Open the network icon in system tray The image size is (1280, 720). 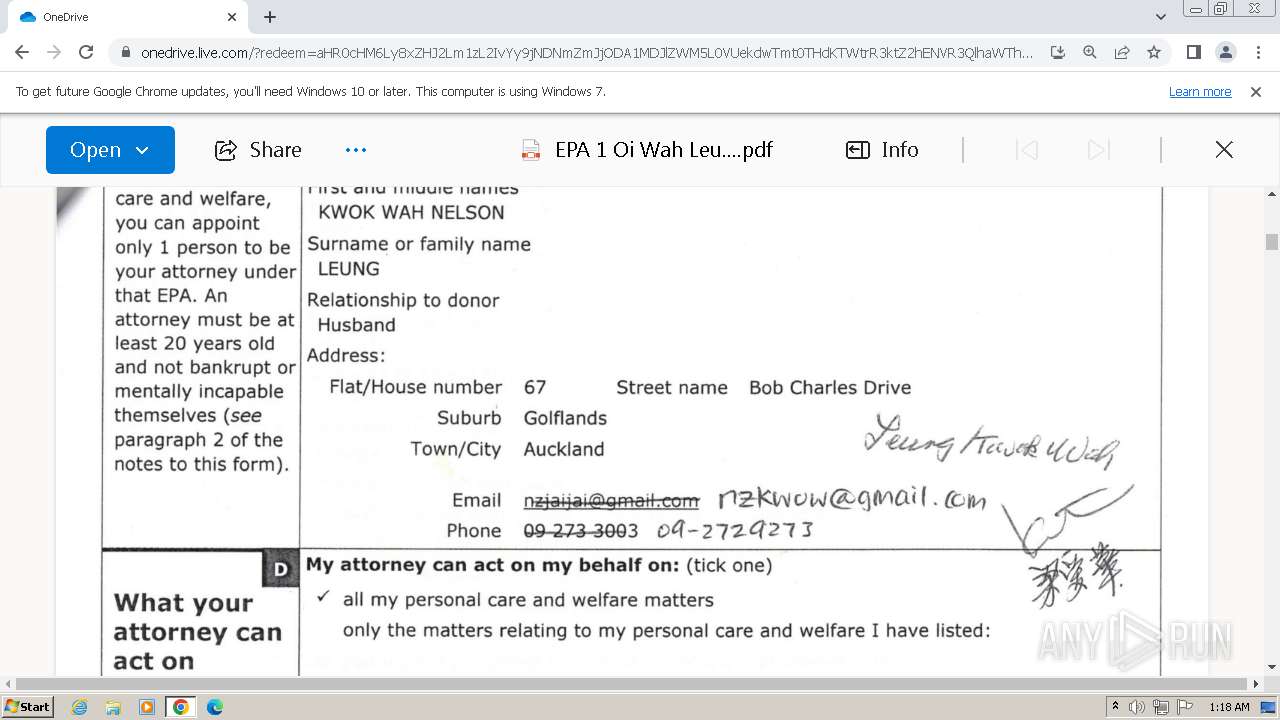point(1161,707)
